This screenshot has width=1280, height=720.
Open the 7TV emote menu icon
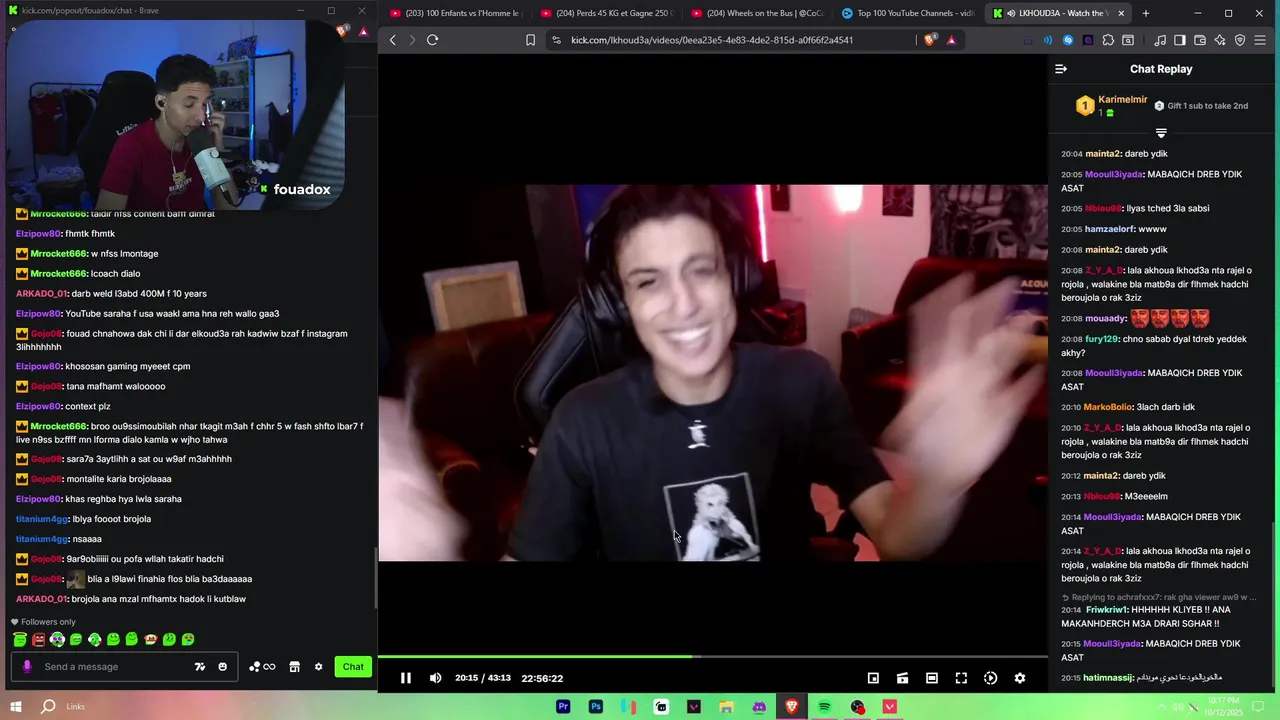point(200,667)
